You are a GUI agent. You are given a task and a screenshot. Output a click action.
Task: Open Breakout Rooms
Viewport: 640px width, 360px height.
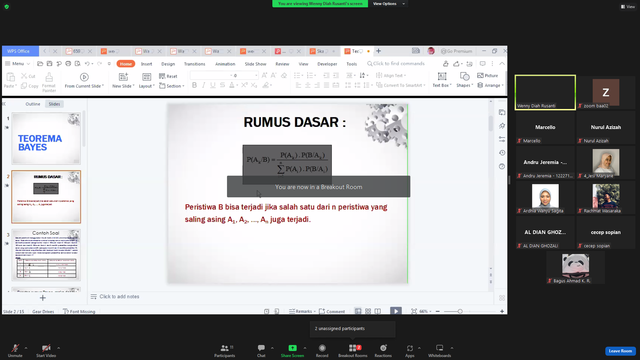click(x=353, y=350)
